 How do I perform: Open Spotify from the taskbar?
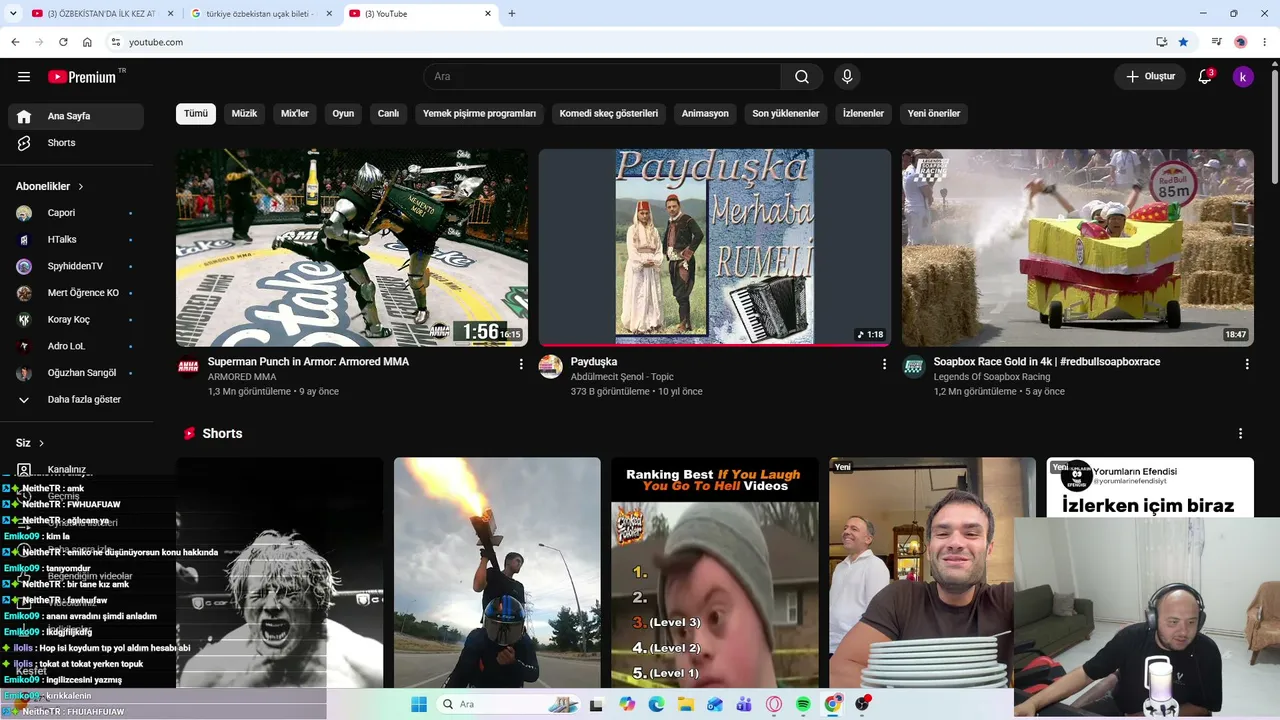[x=803, y=704]
